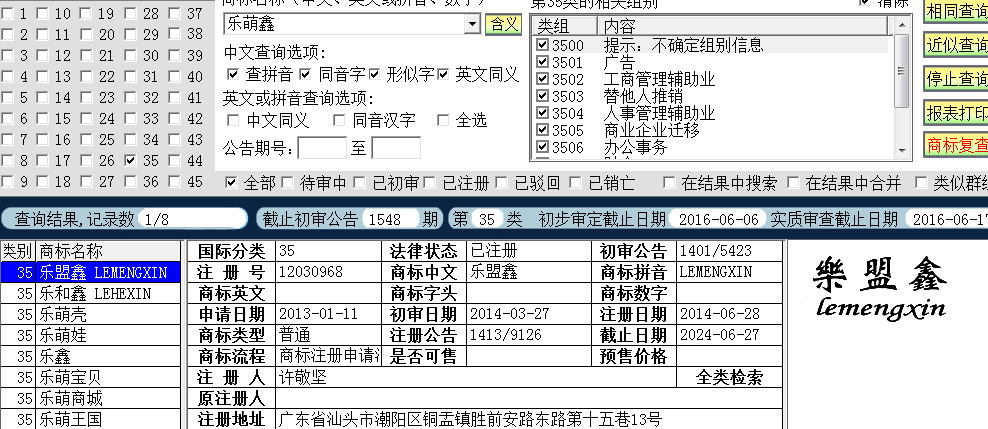
Task: Click the 内容 column header in group list
Action: point(744,26)
